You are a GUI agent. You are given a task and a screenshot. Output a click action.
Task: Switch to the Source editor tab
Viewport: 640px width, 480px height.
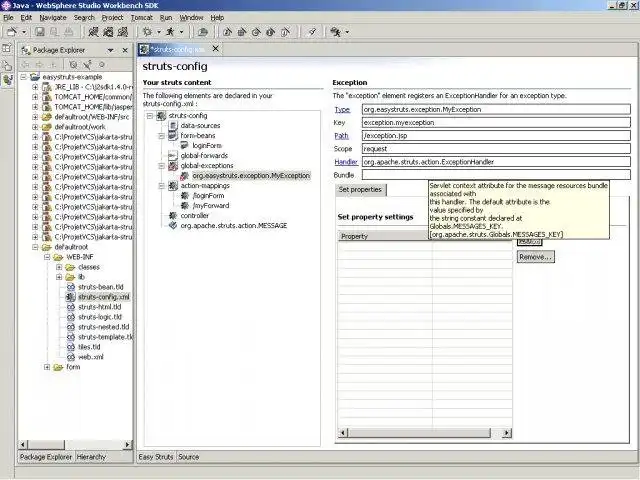coord(189,457)
